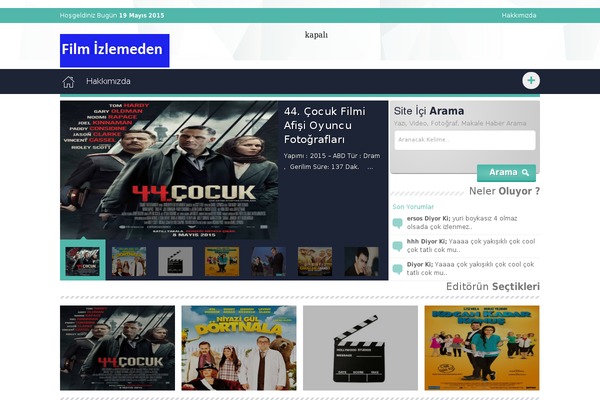The image size is (600, 400).
Task: Click the Site İçi Arama heading
Action: point(429,111)
